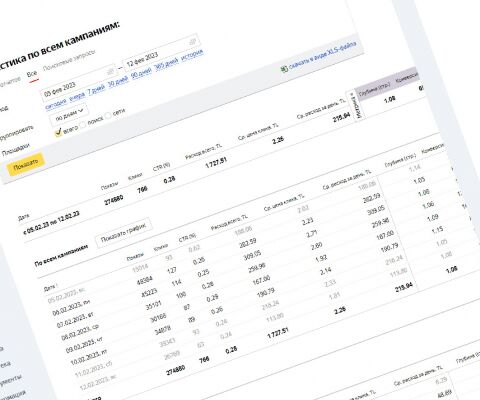The width and height of the screenshot is (480, 400).
Task: Open the start date calendar icon
Action: (111, 71)
